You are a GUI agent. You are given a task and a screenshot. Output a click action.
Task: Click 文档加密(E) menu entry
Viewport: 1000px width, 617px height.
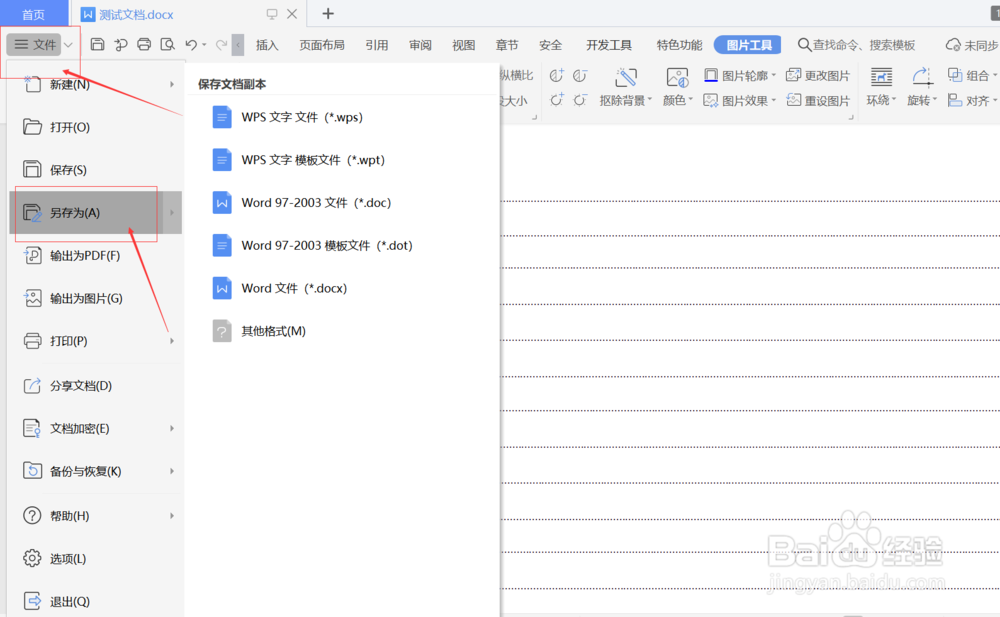(96, 428)
